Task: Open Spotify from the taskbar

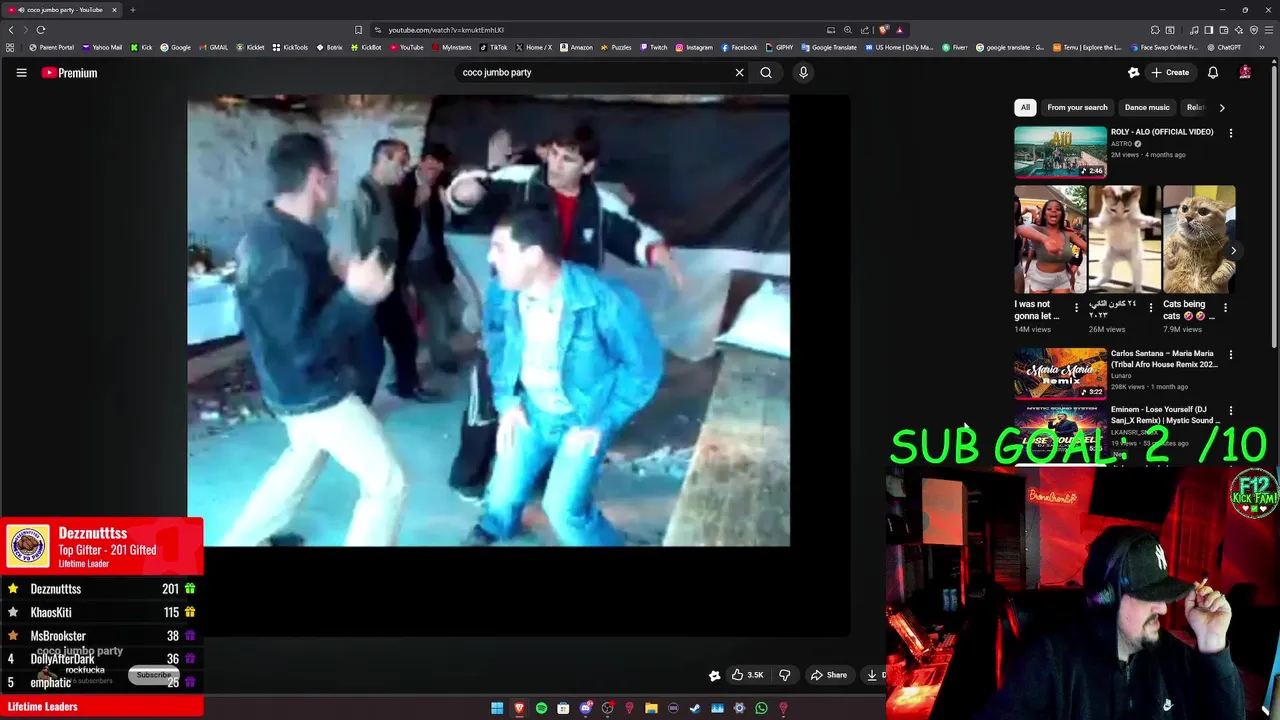Action: coord(541,708)
